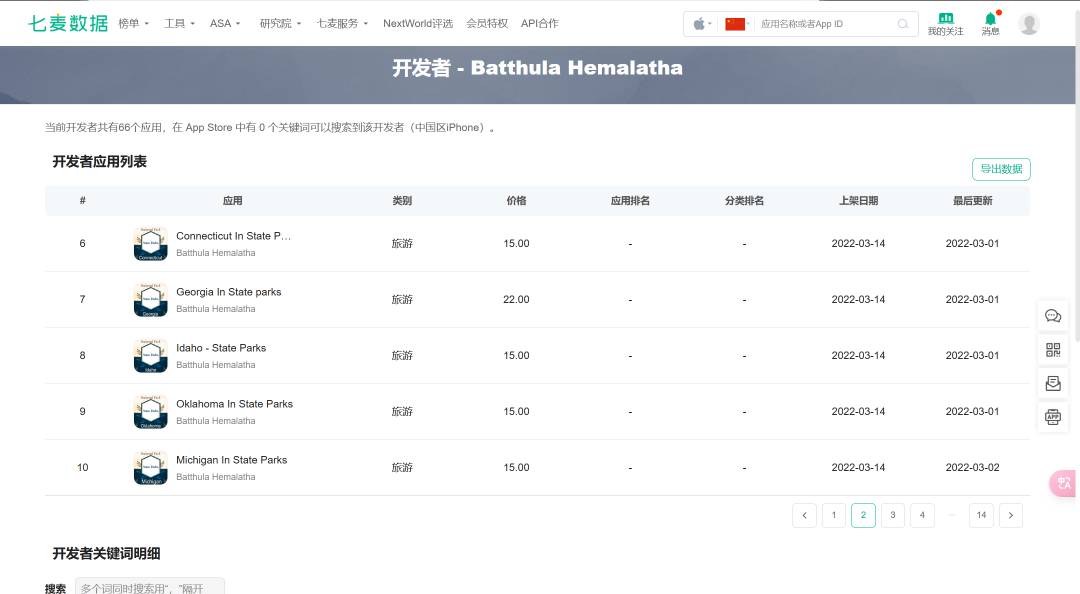Viewport: 1080px width, 594px height.
Task: Expand the 工具 menu
Action: tap(179, 23)
